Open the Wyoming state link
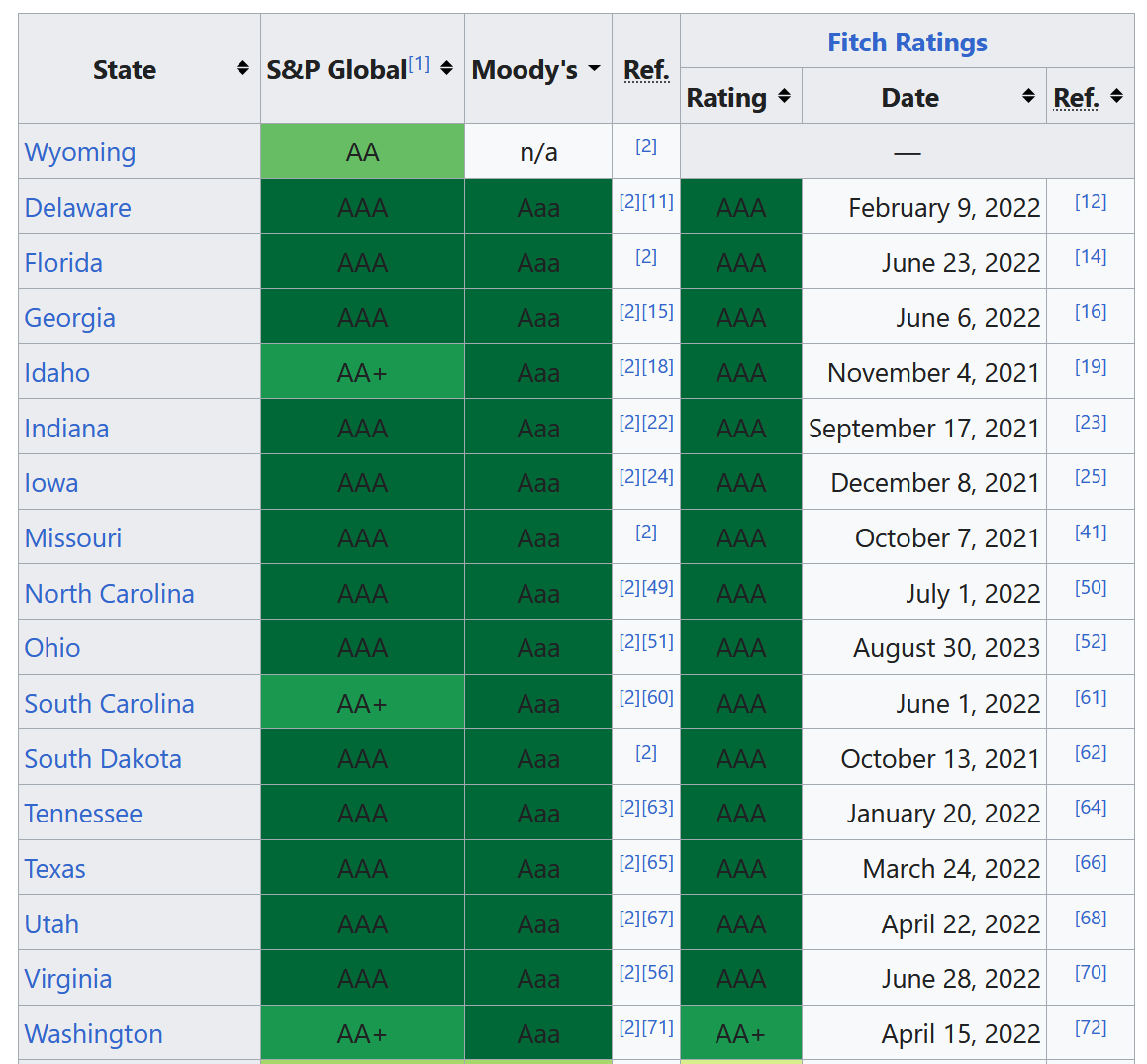Screen dimensions: 1147x1064 [80, 152]
